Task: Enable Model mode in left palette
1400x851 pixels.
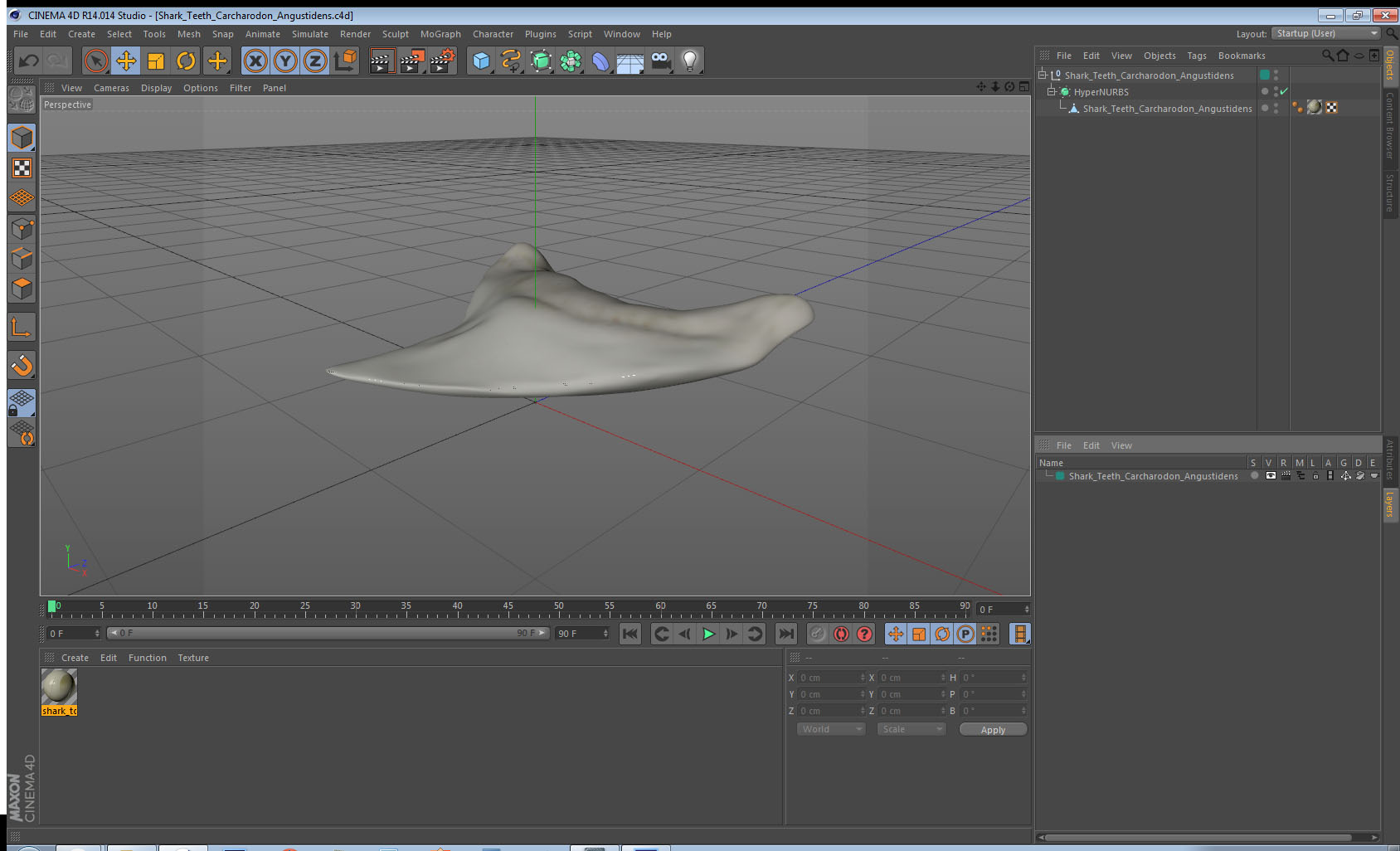Action: pyautogui.click(x=22, y=138)
